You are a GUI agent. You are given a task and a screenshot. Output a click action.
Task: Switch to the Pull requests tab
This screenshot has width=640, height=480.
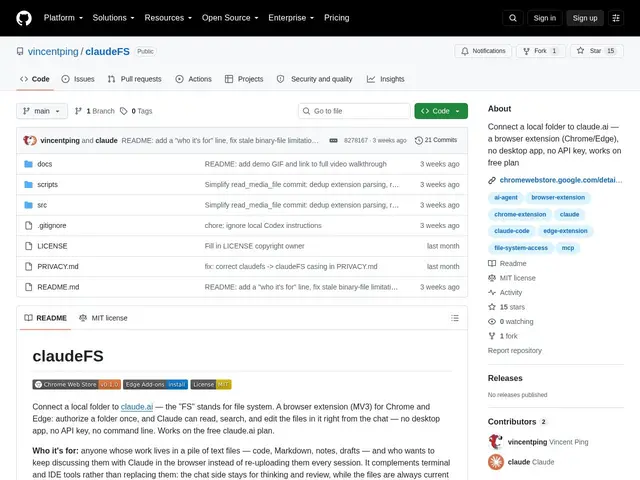click(x=135, y=79)
